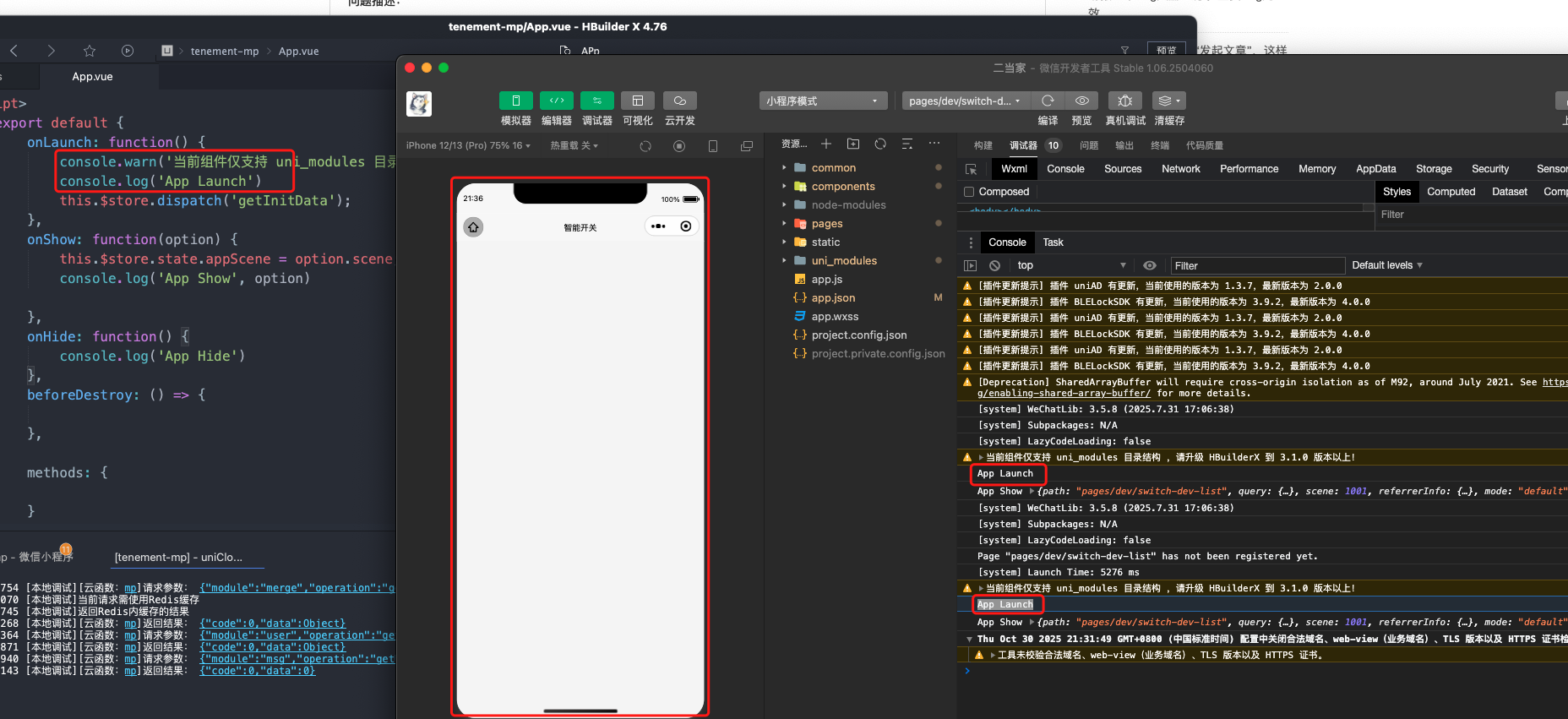Image resolution: width=1568 pixels, height=719 pixels.
Task: Toggle the 编辑器 editor panel button
Action: 556,101
